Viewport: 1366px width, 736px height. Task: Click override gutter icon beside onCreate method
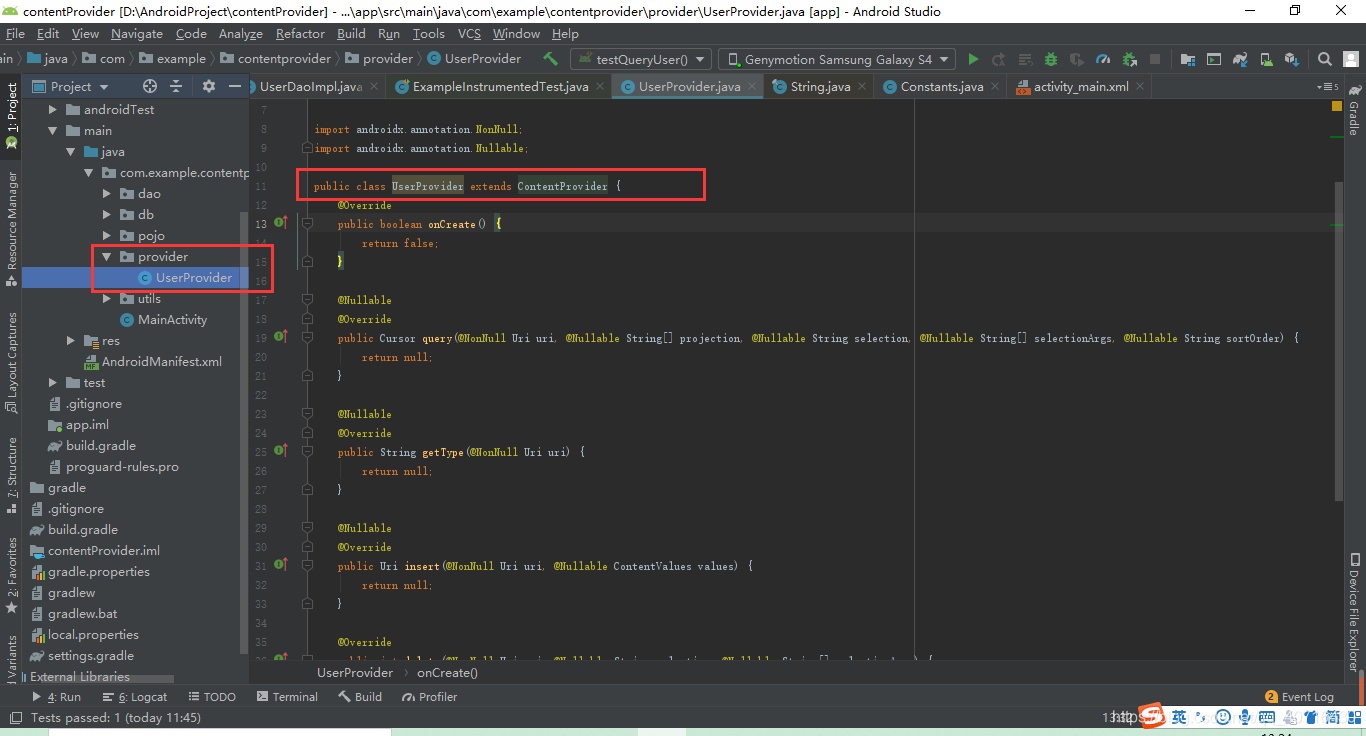tap(280, 224)
